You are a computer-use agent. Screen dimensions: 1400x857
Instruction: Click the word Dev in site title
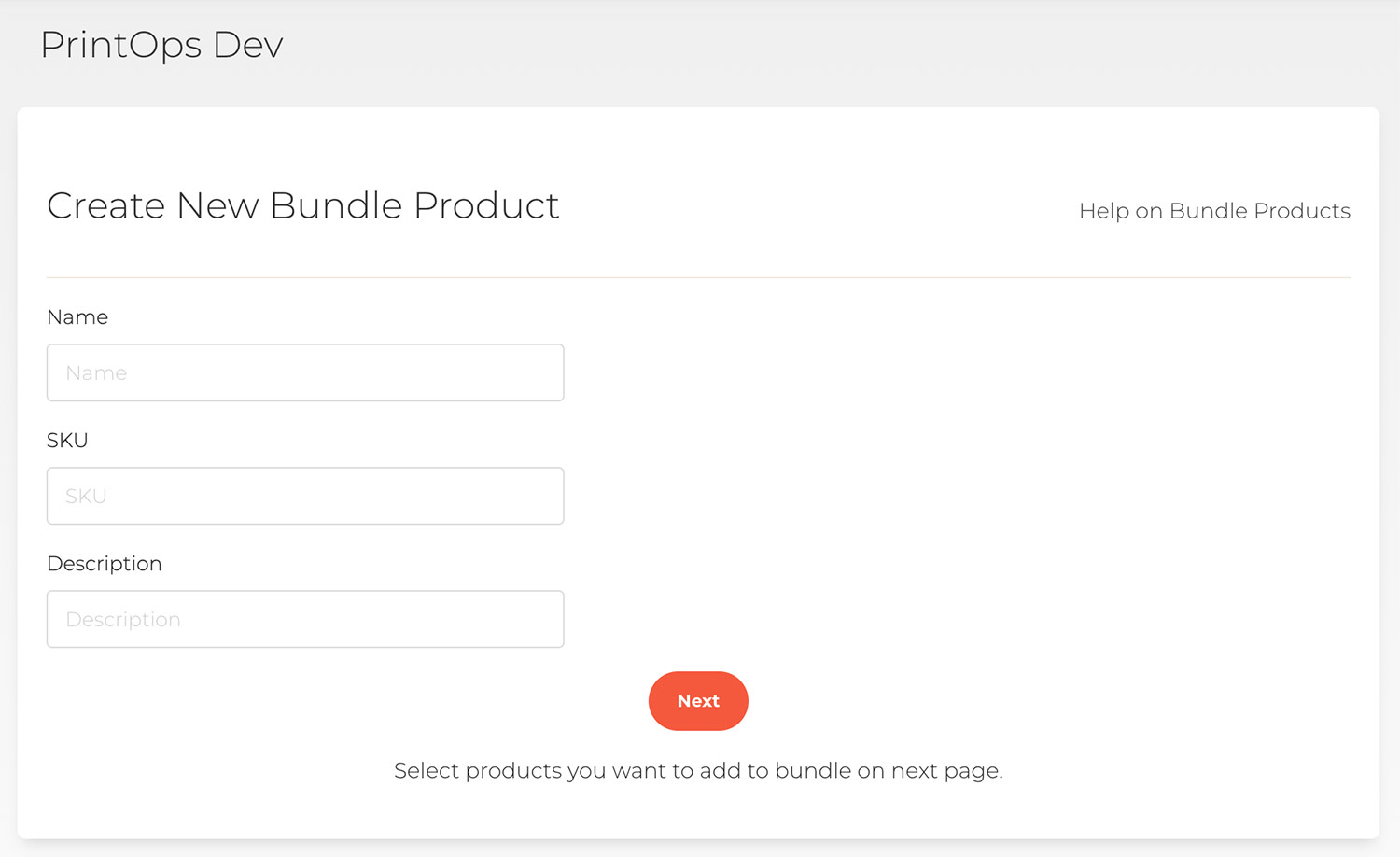coord(247,46)
